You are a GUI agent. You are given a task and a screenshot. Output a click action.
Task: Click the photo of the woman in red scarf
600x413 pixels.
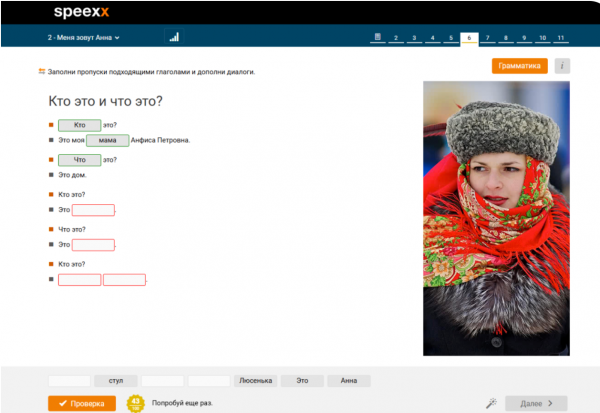coord(496,219)
